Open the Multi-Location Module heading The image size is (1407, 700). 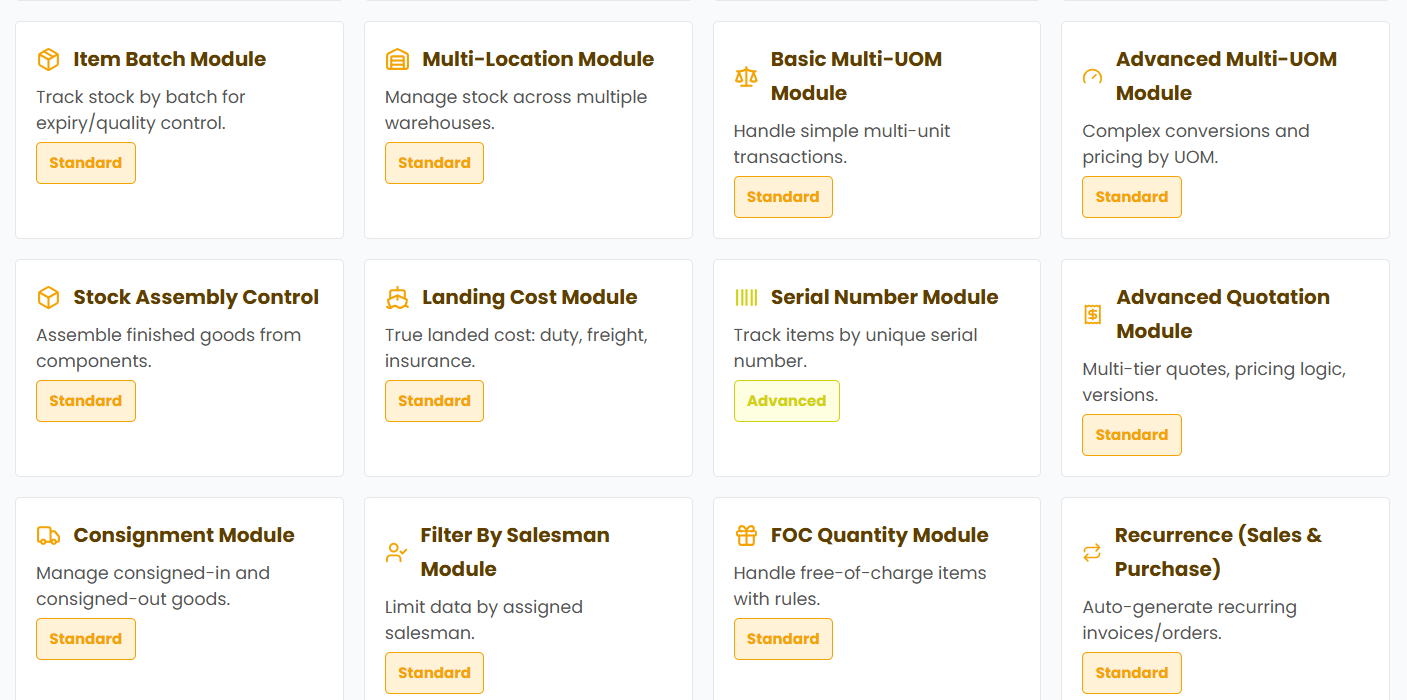(x=538, y=60)
